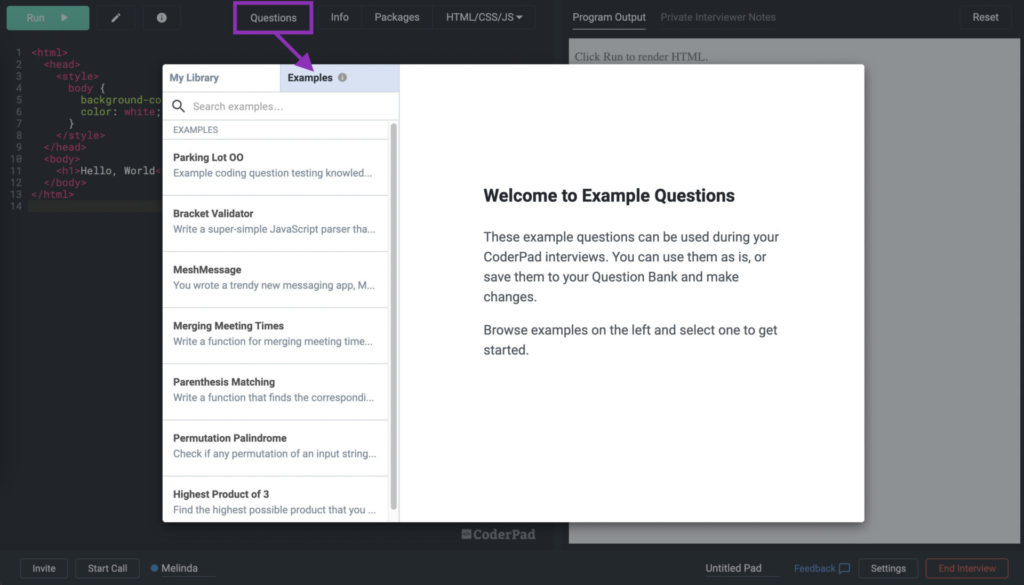Open the Info tab in the top bar

click(x=340, y=17)
